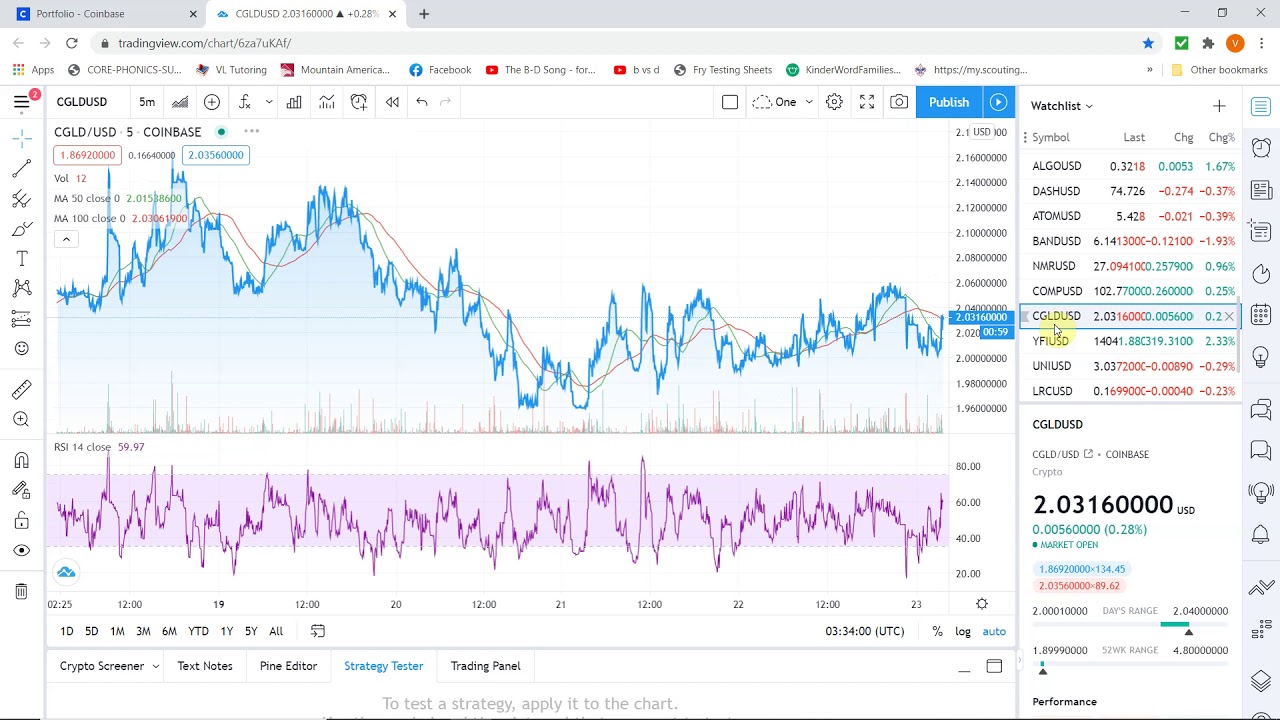Open the prediction and measurement tools
This screenshot has height=720, width=1280.
[x=21, y=319]
